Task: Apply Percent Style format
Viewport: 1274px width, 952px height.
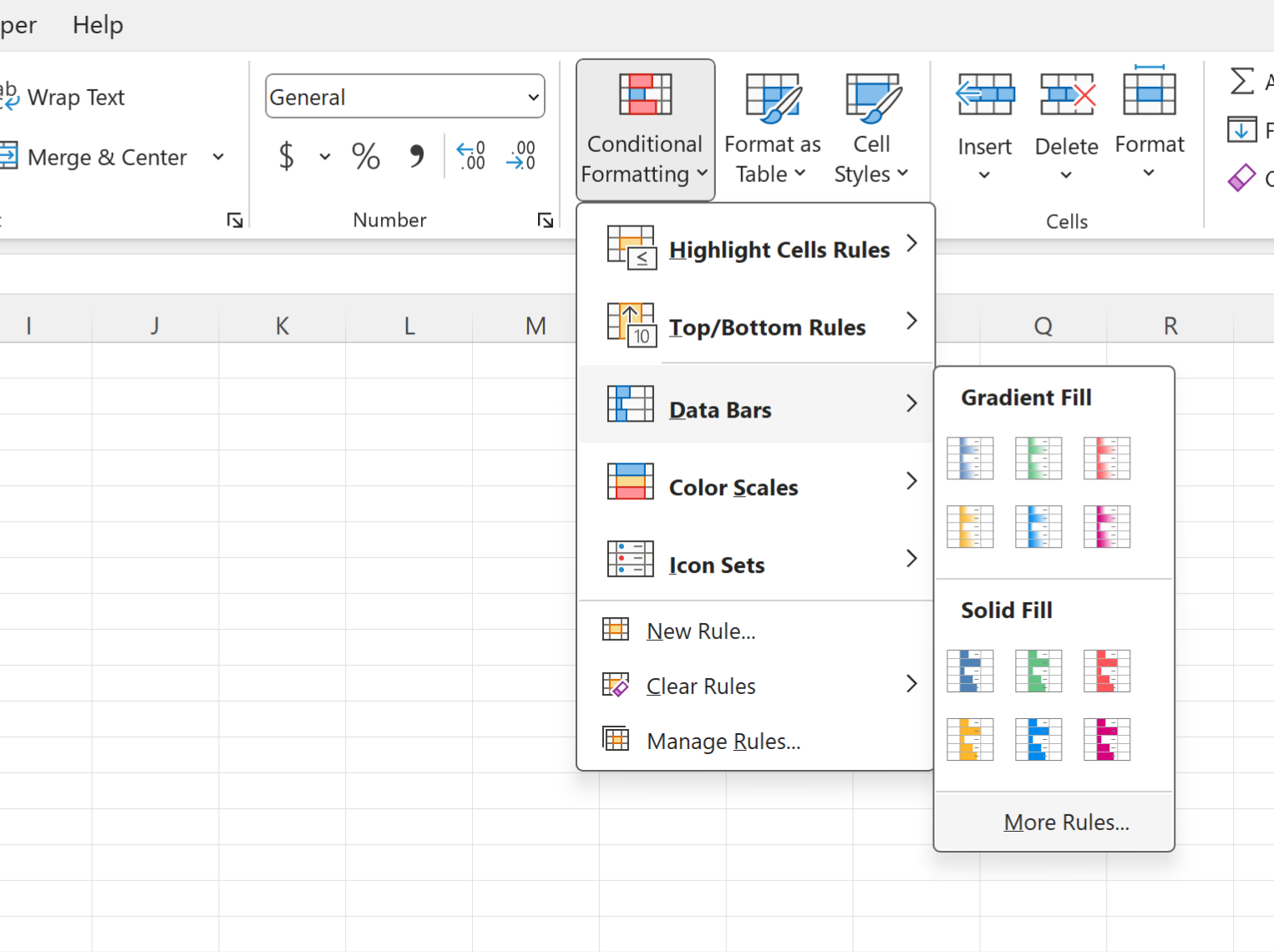Action: [x=365, y=156]
